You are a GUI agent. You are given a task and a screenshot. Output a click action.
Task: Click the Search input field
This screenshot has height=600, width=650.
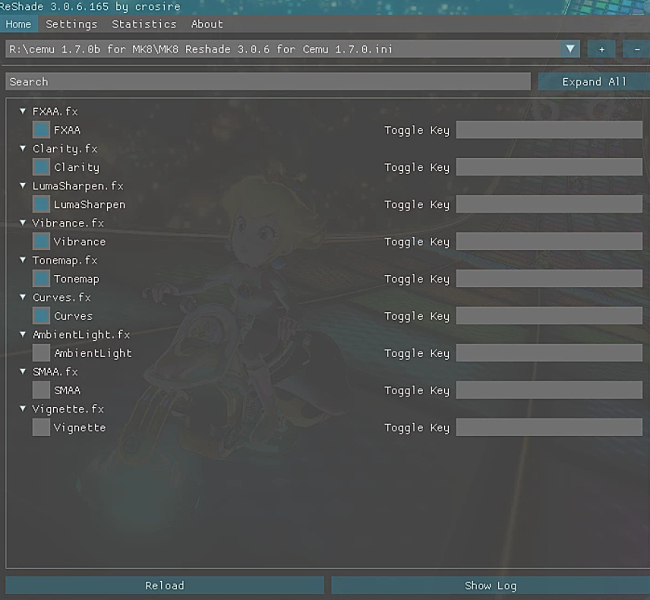click(x=268, y=81)
